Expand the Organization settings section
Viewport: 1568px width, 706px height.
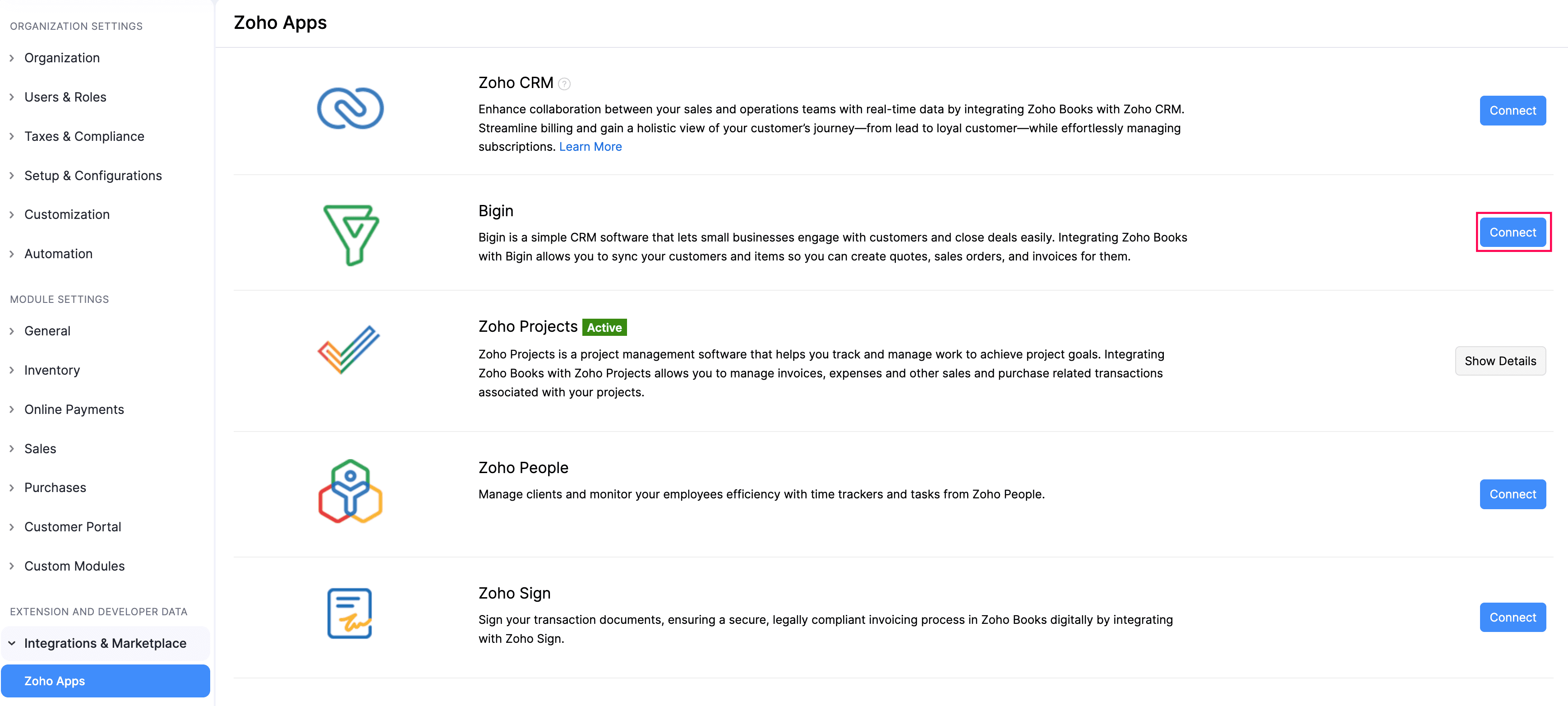click(61, 58)
